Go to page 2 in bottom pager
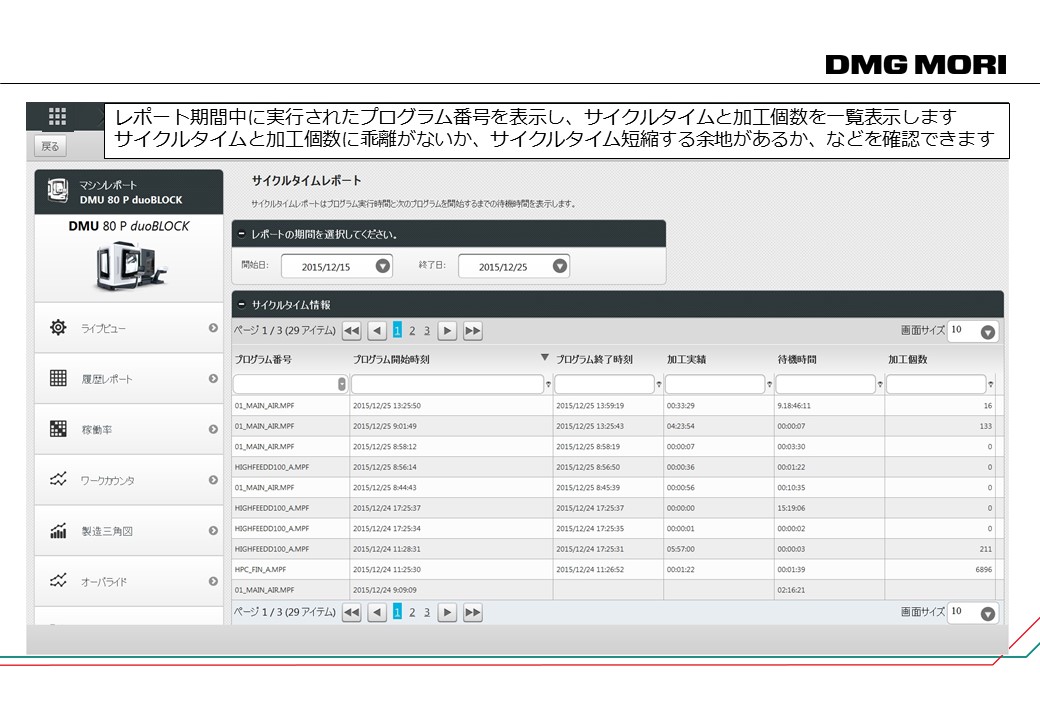 (x=412, y=613)
